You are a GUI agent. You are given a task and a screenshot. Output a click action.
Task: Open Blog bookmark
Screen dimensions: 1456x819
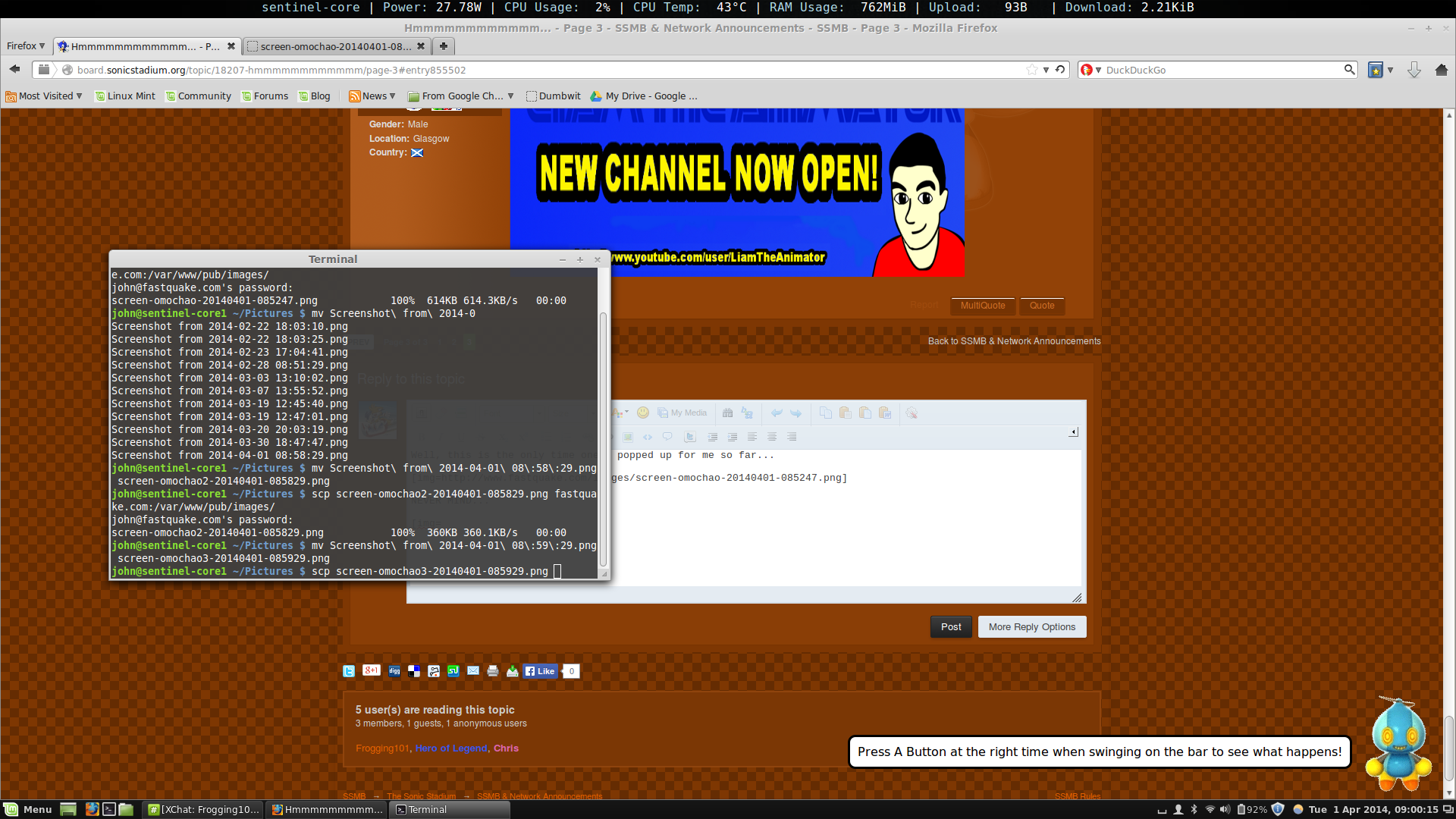click(315, 96)
